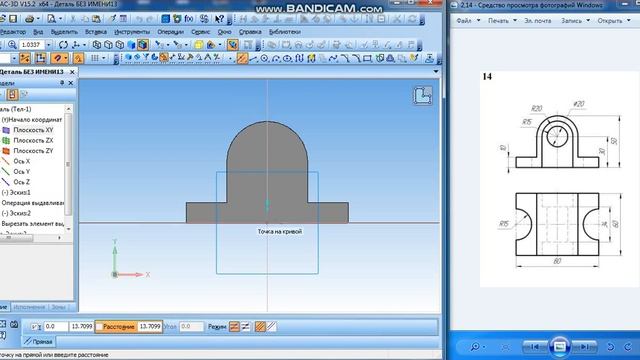Click the view orientation cube in viewport corner

pos(422,96)
